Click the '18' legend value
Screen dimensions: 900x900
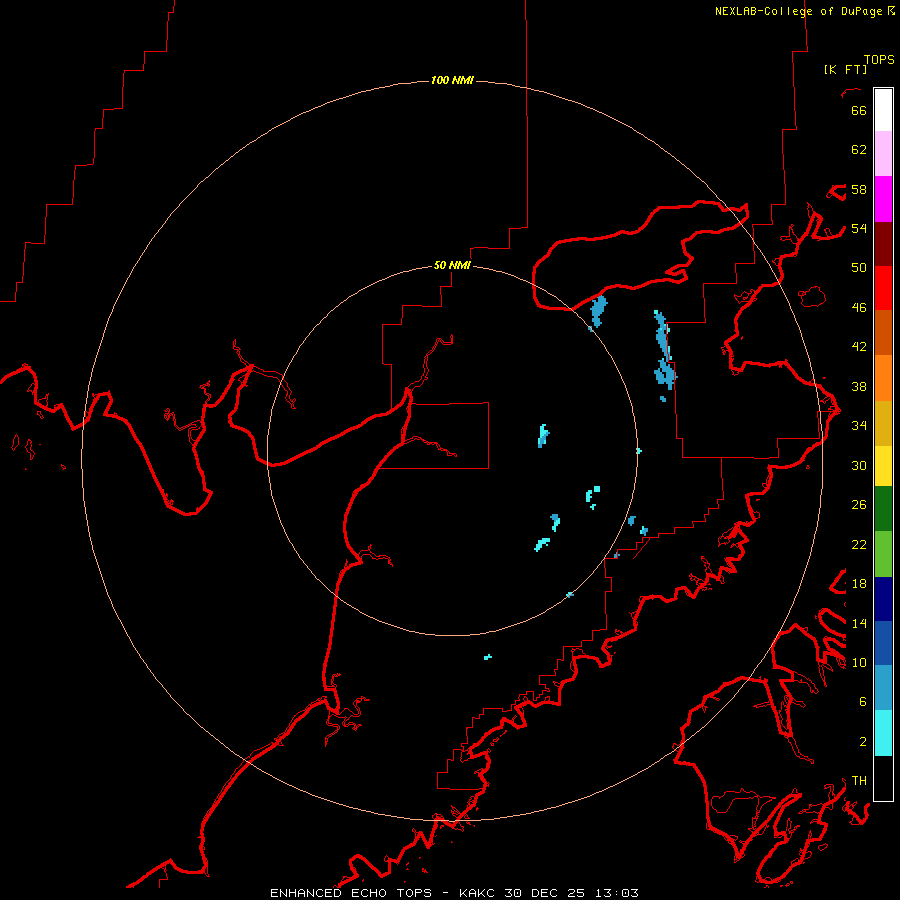859,584
